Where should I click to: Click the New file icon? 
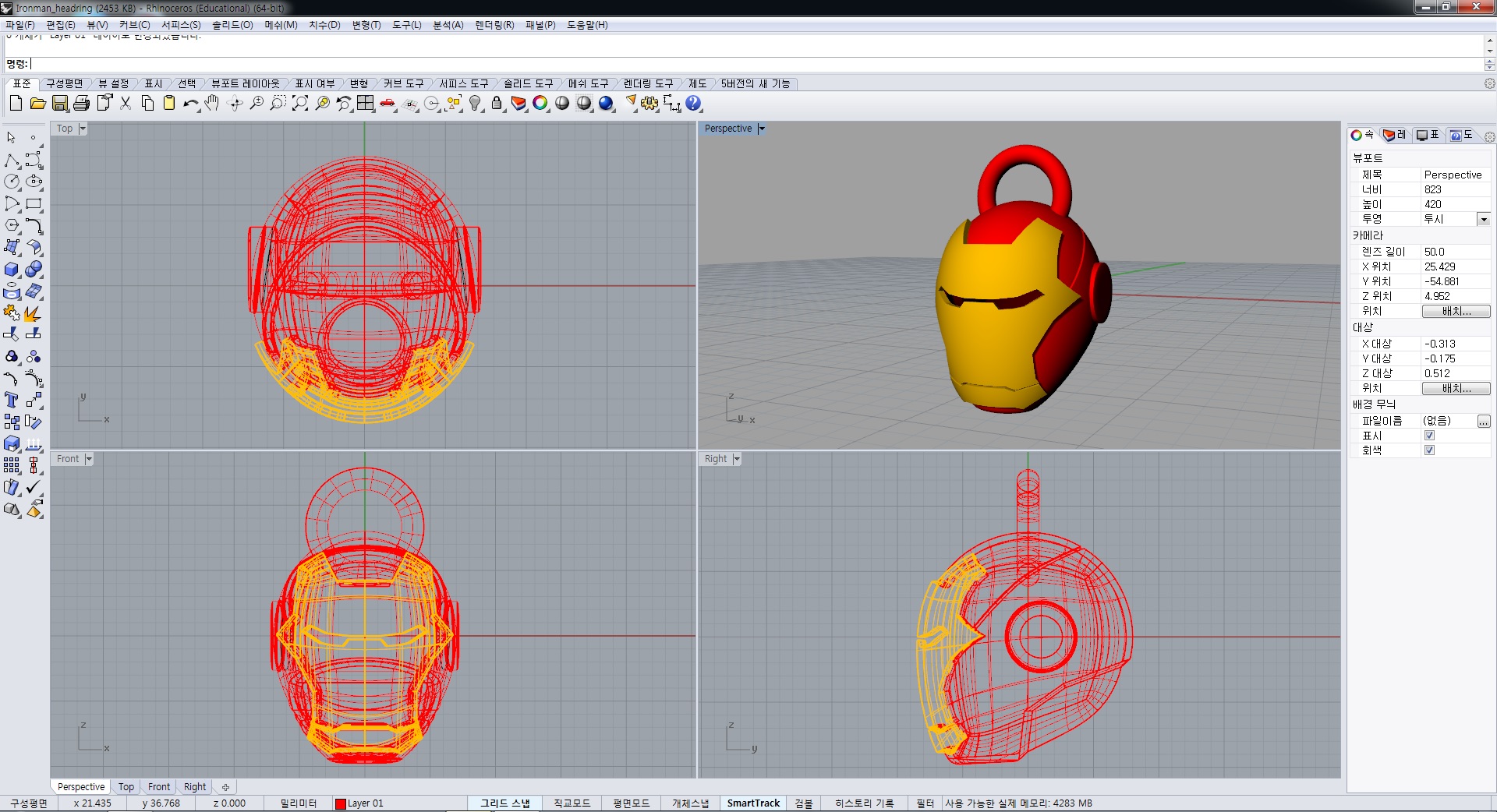(x=16, y=104)
